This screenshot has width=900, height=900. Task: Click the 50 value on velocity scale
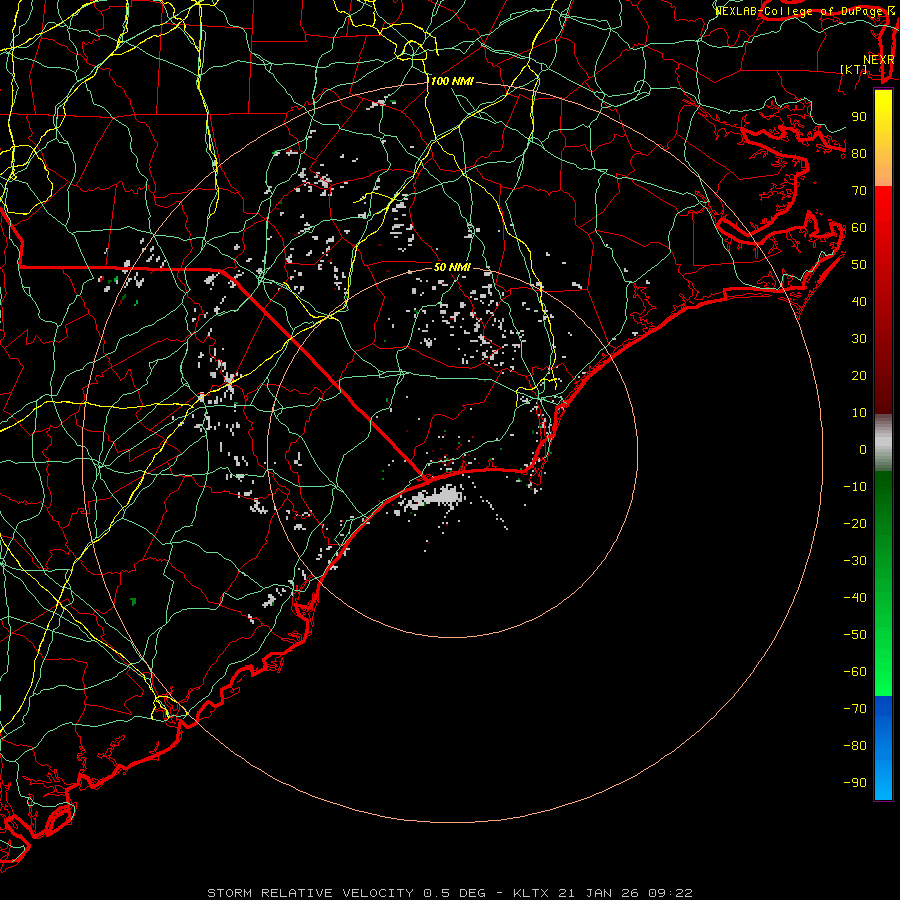(859, 265)
